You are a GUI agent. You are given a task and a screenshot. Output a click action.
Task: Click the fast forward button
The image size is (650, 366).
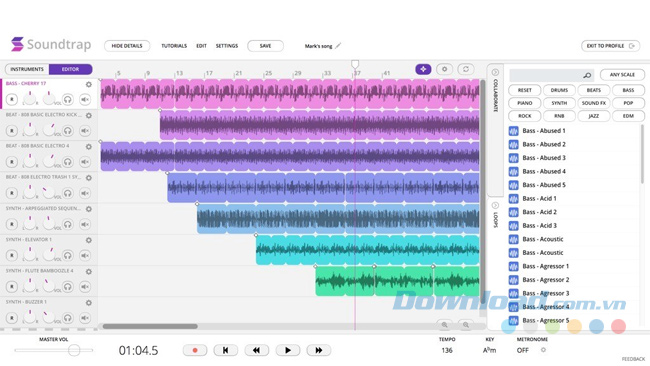pyautogui.click(x=319, y=350)
